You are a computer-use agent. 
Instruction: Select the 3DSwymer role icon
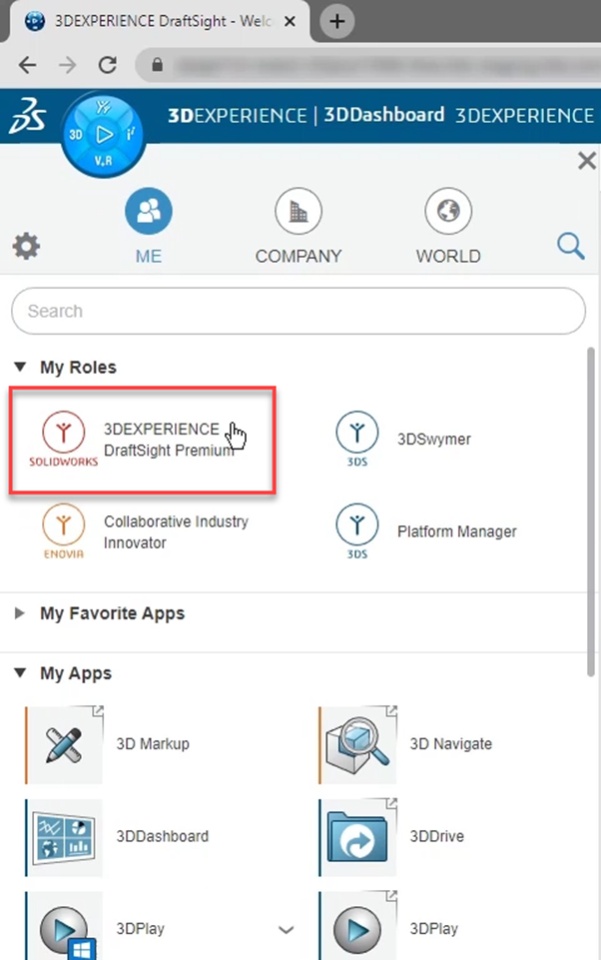pyautogui.click(x=357, y=439)
